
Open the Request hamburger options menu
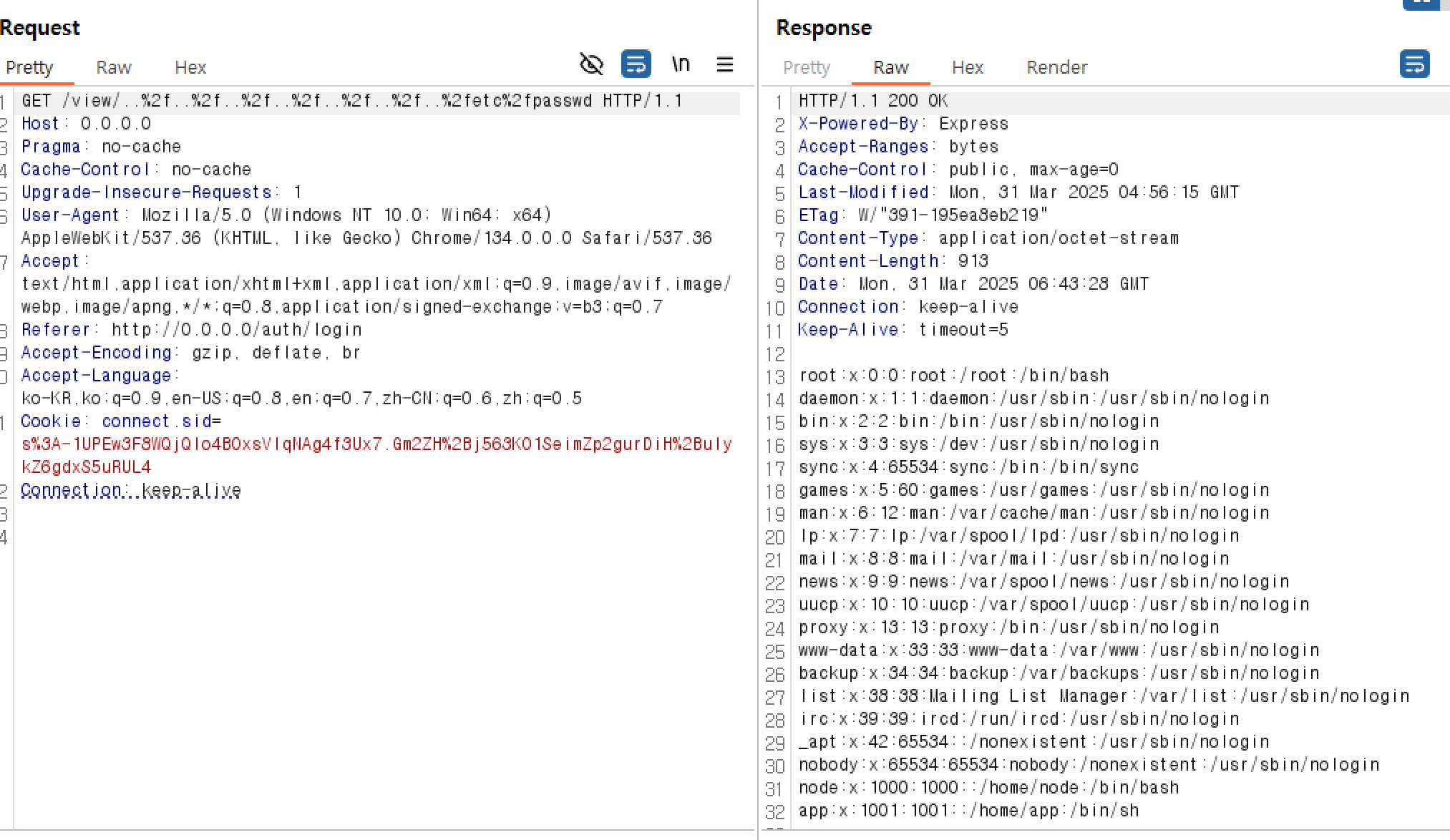(x=724, y=64)
